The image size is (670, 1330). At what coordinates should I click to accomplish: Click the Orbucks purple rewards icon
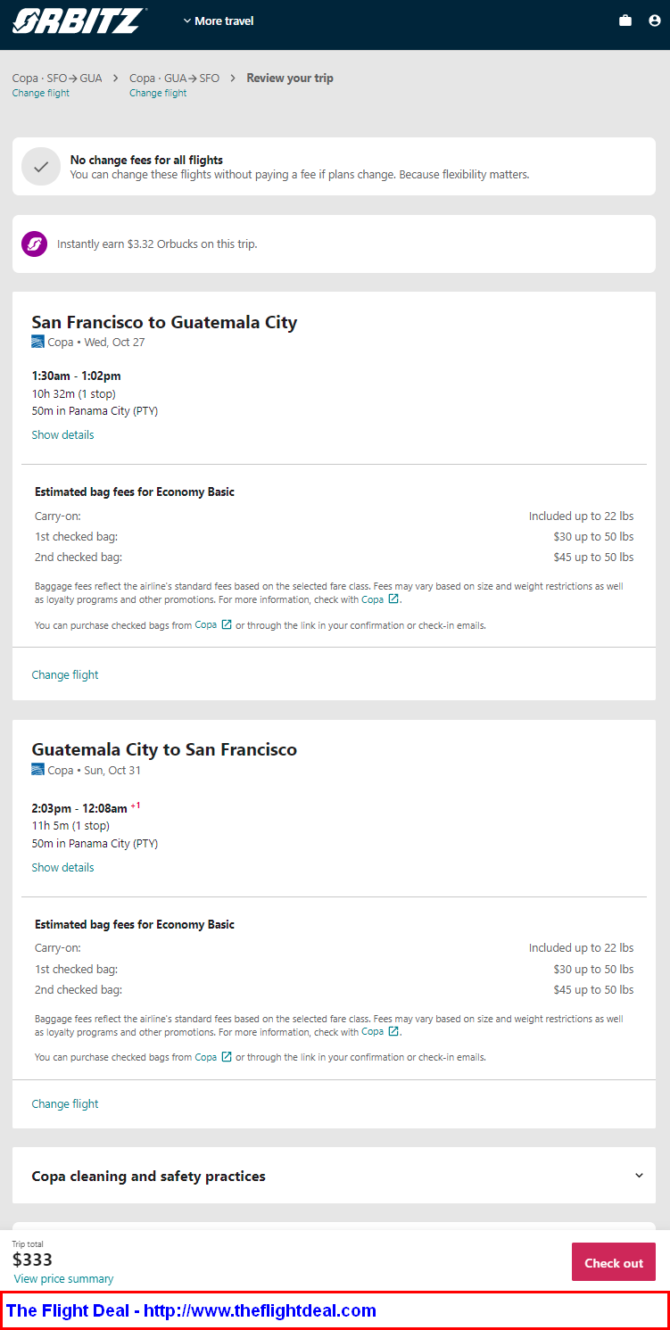point(35,244)
